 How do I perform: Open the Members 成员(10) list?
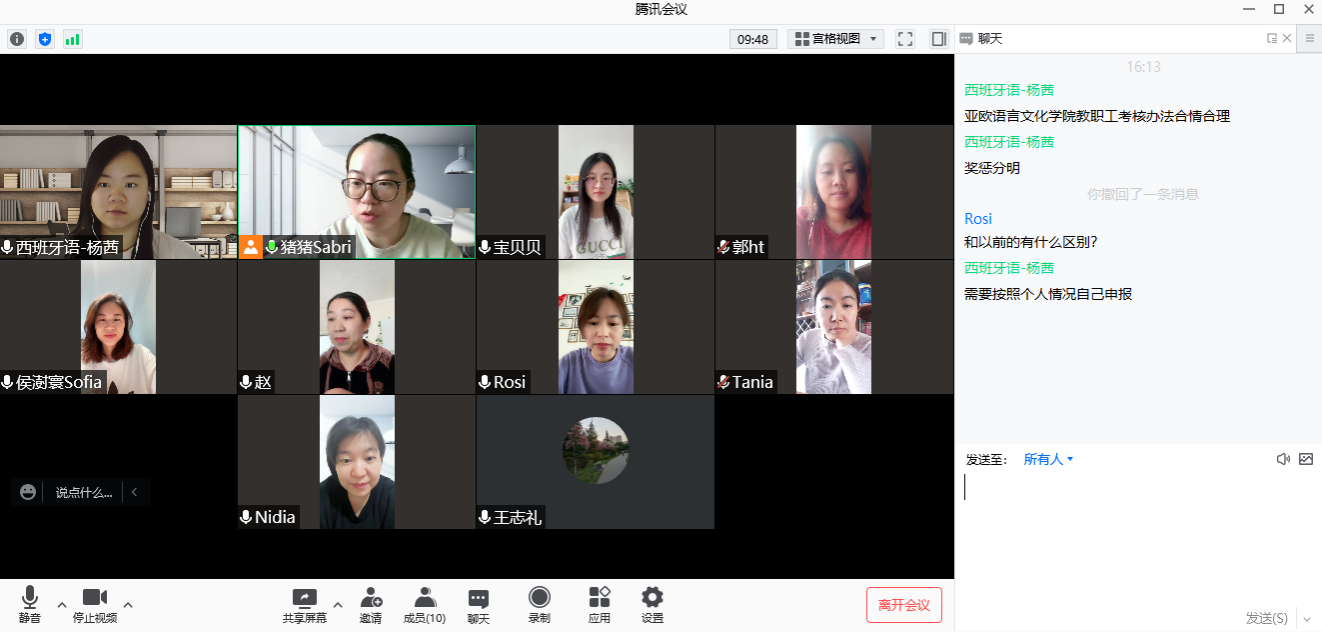point(424,605)
